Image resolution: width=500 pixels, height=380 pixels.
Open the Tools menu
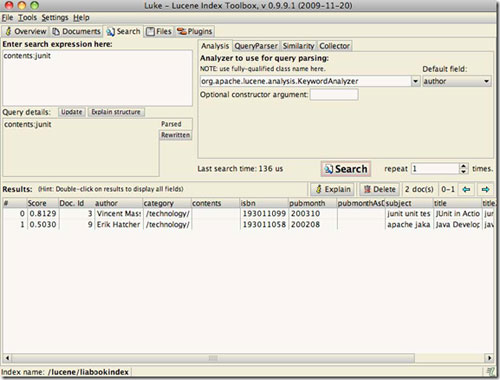[27, 17]
